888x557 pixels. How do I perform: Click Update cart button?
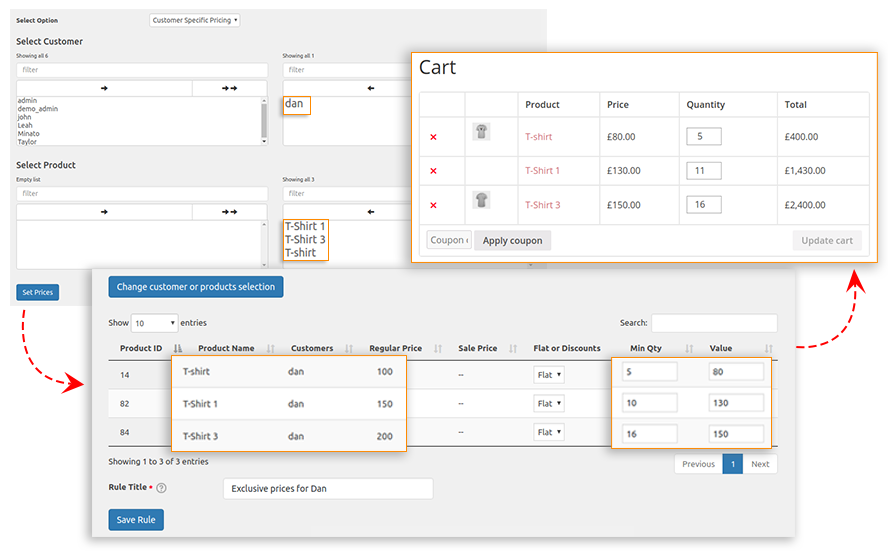click(827, 241)
